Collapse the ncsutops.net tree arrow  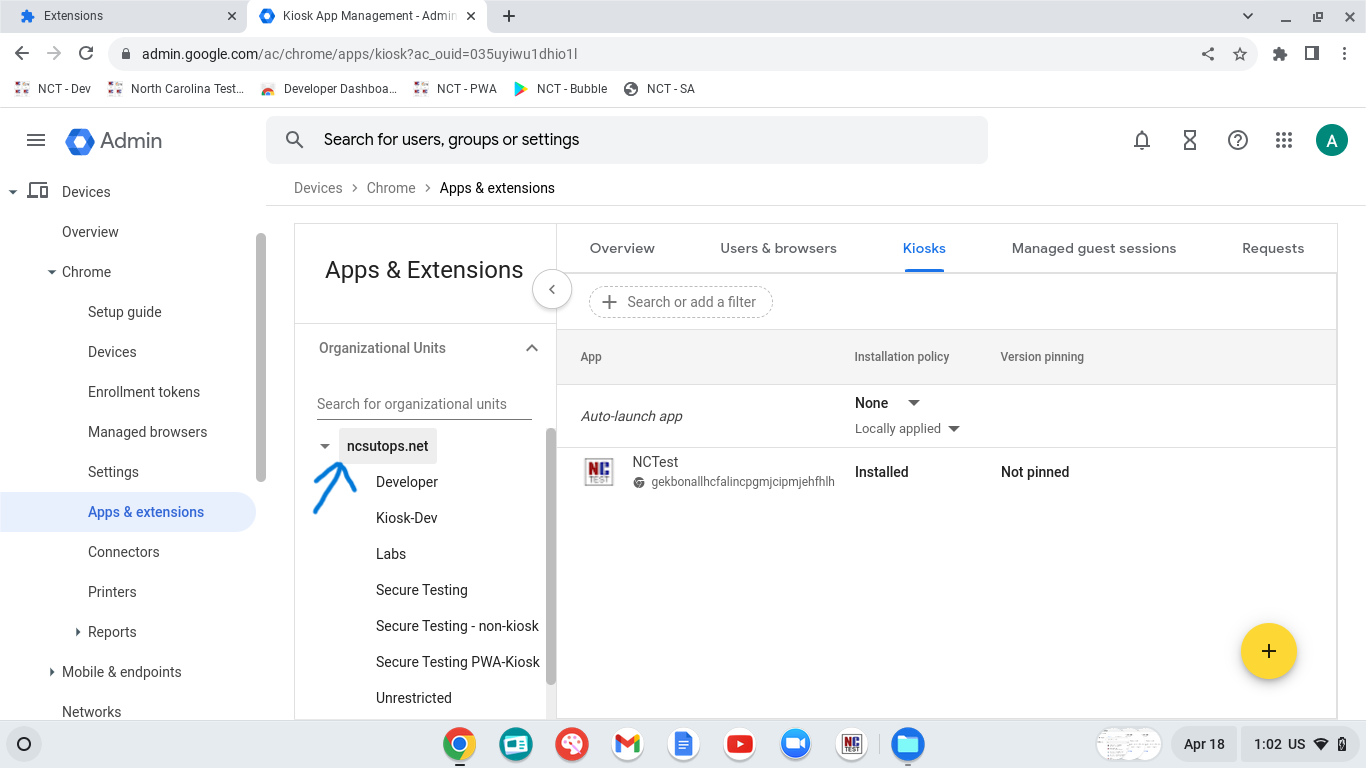(324, 446)
